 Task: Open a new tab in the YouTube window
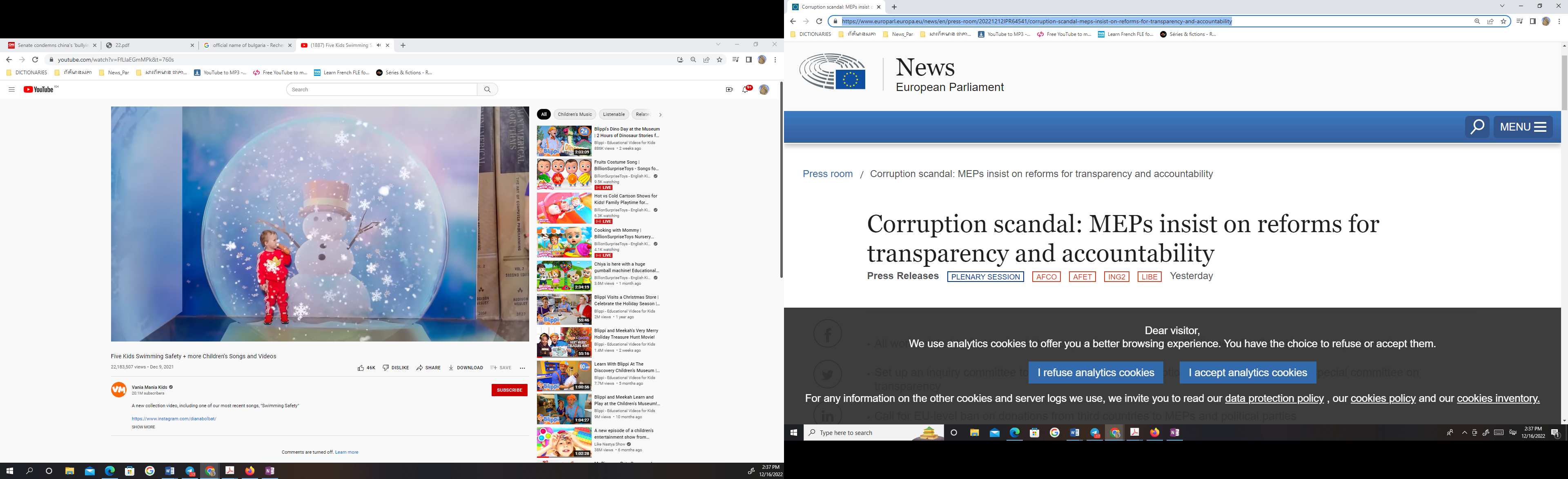(x=403, y=45)
